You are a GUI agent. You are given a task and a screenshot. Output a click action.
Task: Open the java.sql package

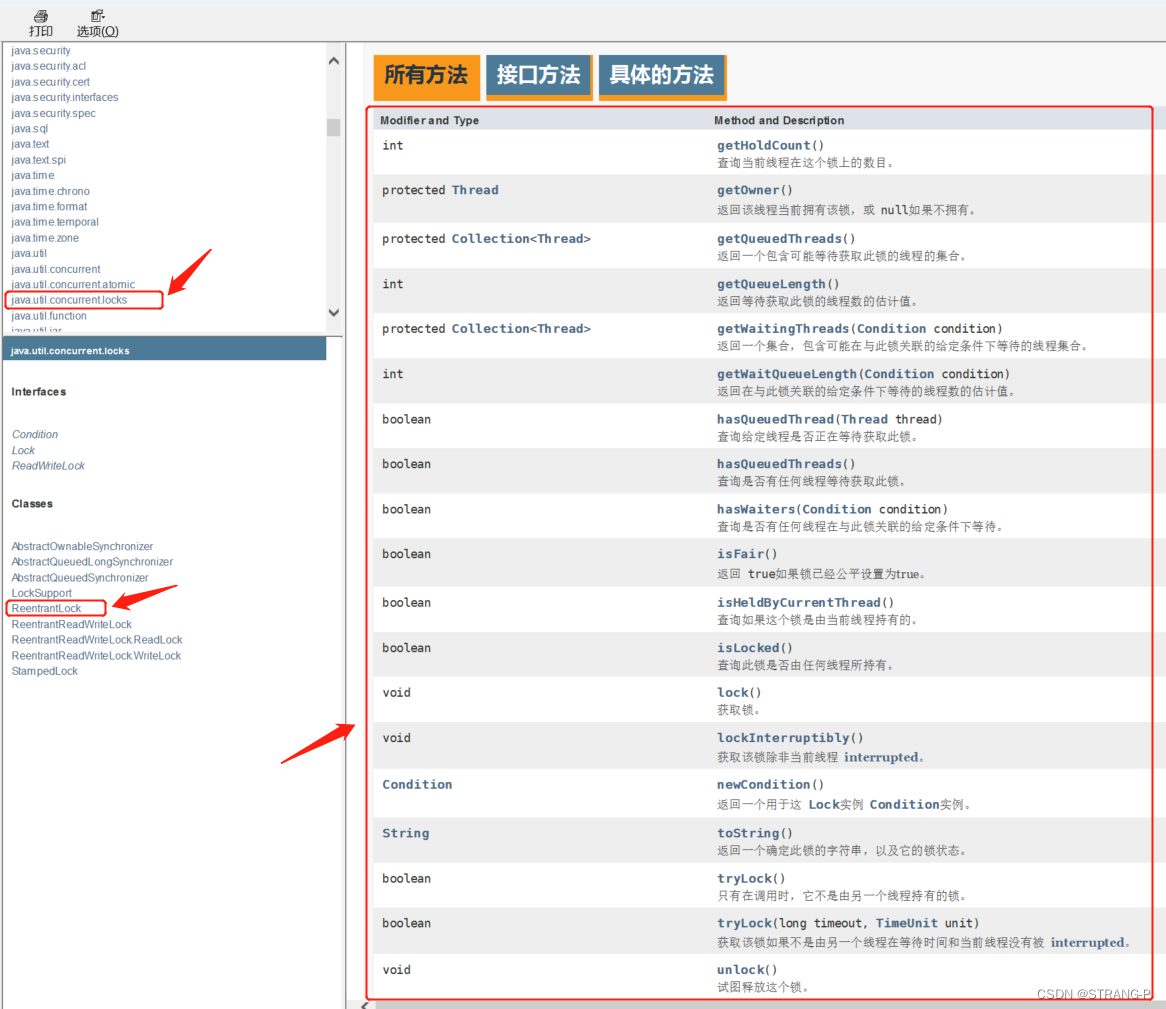[30, 129]
